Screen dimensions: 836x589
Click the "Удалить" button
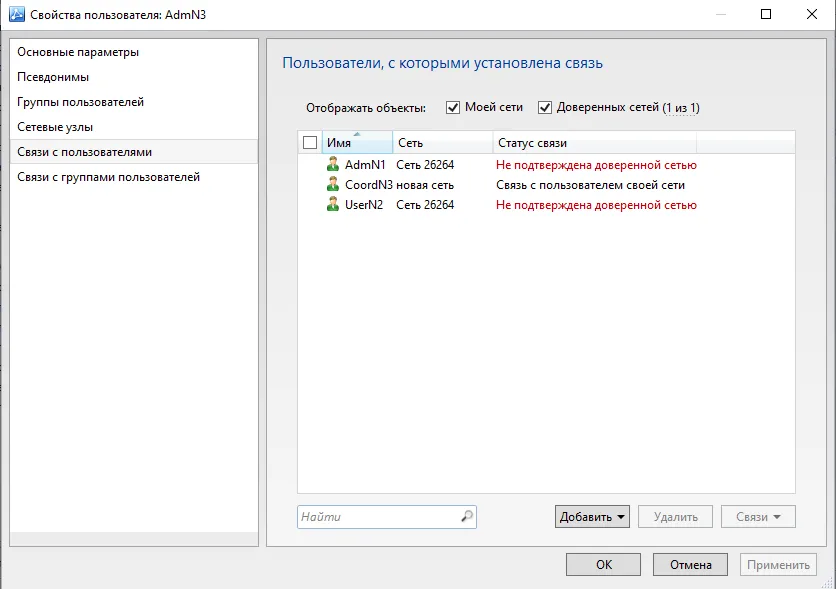tap(676, 517)
